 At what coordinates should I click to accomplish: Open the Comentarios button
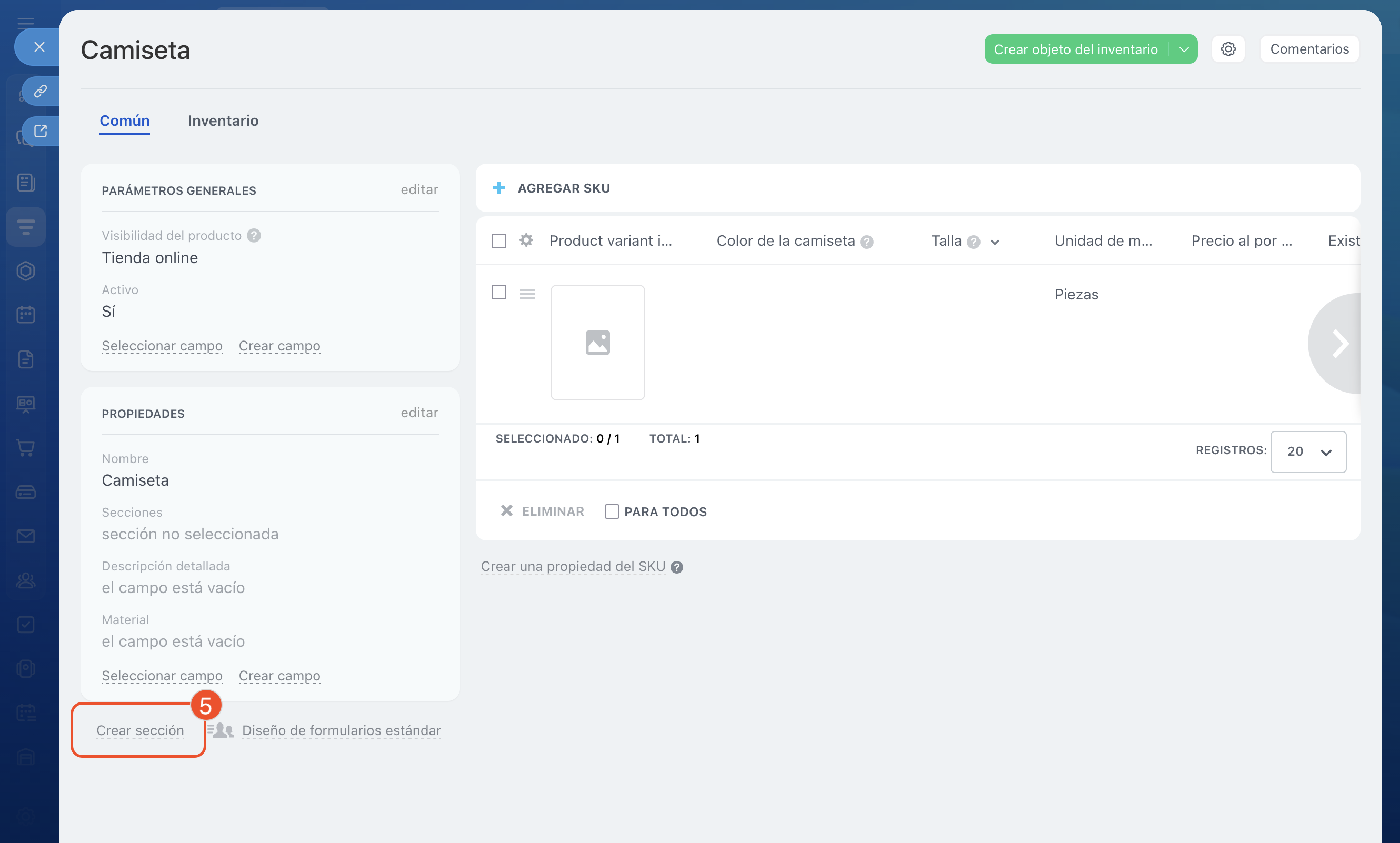1308,49
